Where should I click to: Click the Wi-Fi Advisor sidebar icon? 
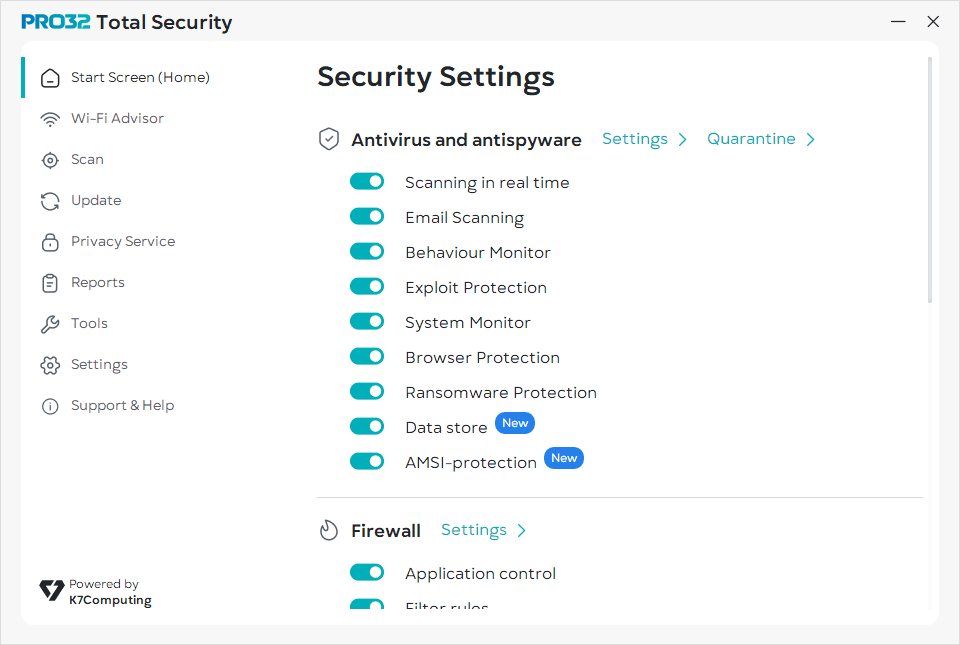click(x=50, y=119)
